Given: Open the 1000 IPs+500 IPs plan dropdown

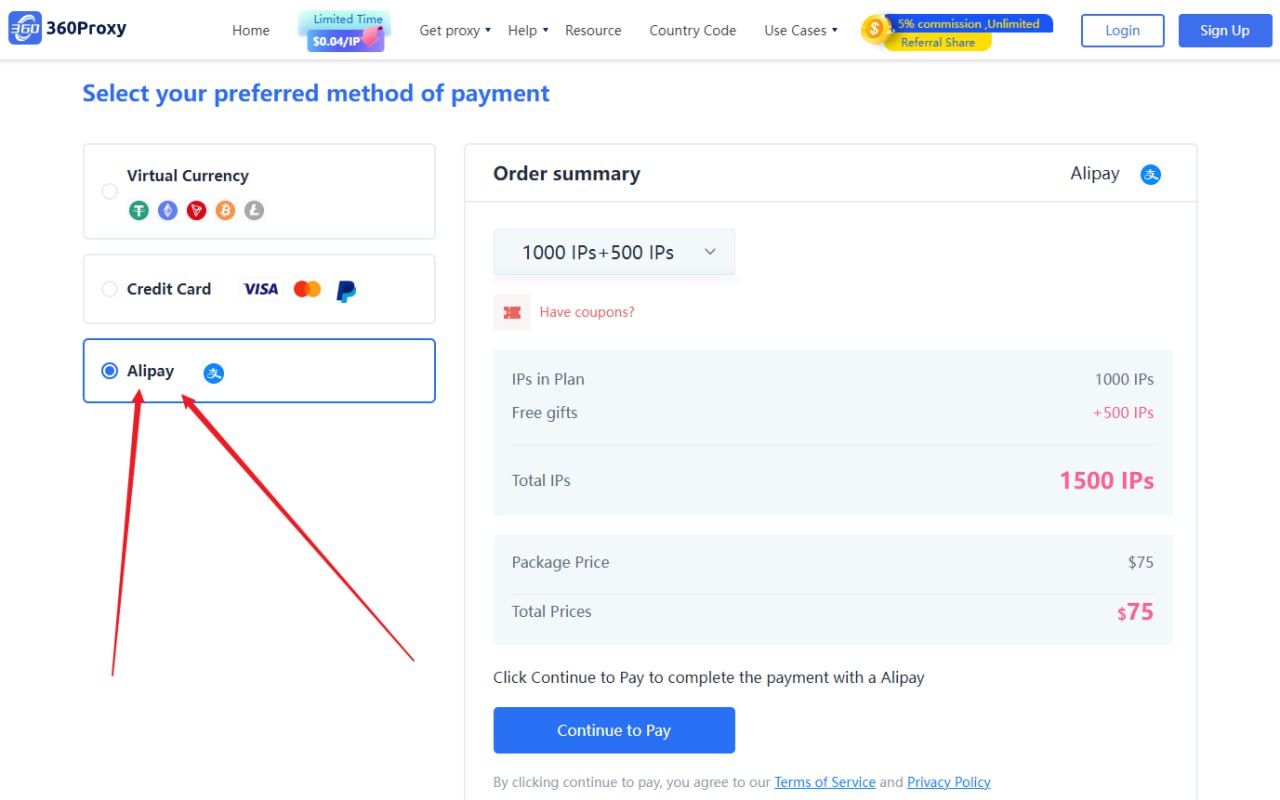Looking at the screenshot, I should pyautogui.click(x=614, y=252).
